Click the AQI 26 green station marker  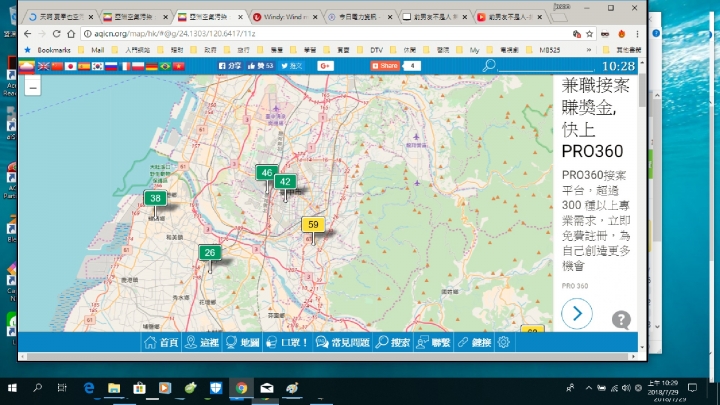point(210,253)
